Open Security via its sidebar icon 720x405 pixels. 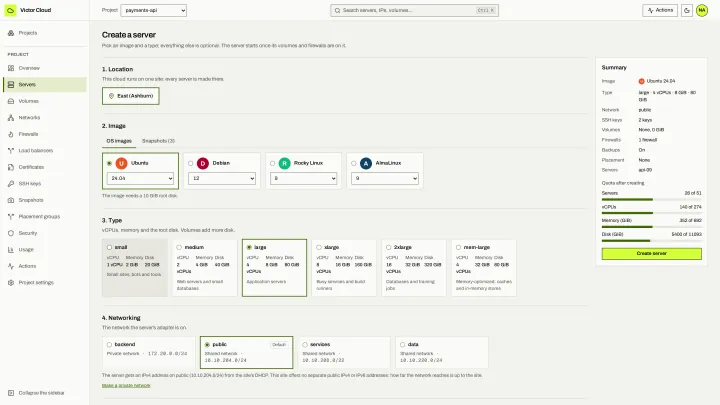pos(11,233)
